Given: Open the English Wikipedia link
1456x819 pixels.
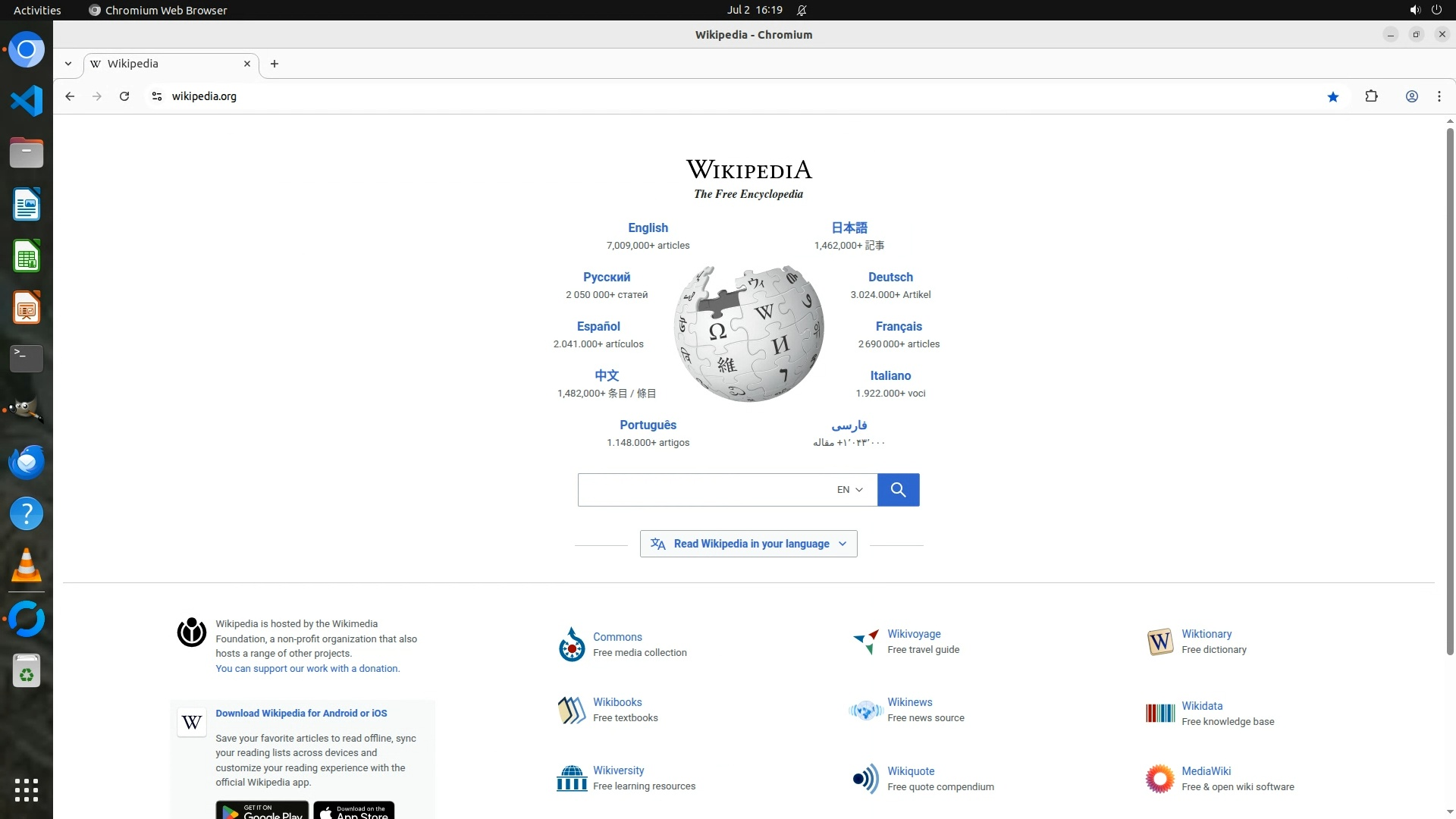Looking at the screenshot, I should click(648, 227).
